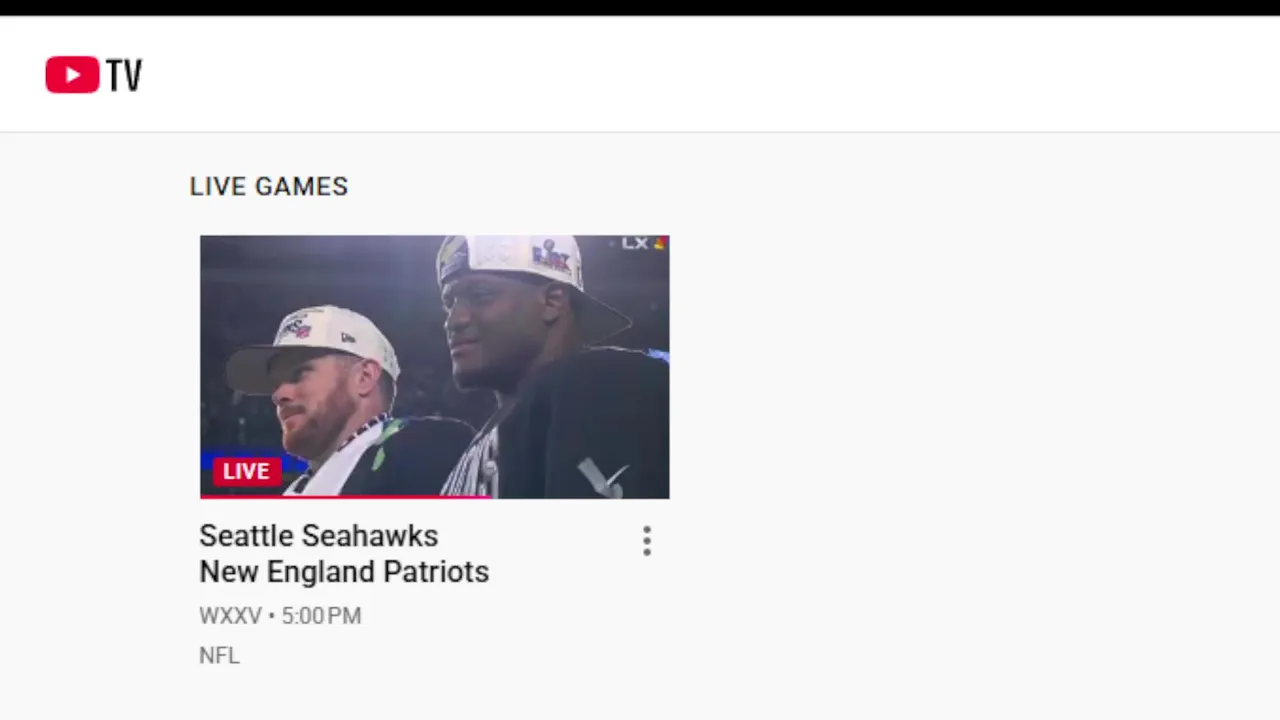
Task: Click the red progress bar under thumbnail
Action: pyautogui.click(x=345, y=496)
